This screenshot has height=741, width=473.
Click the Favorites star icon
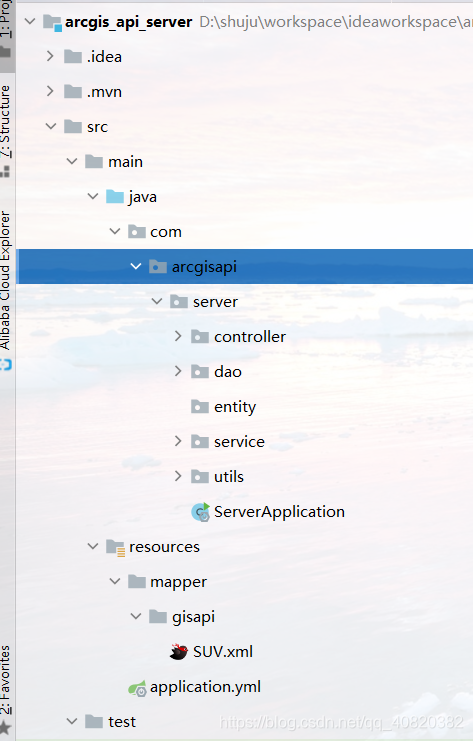(5, 728)
